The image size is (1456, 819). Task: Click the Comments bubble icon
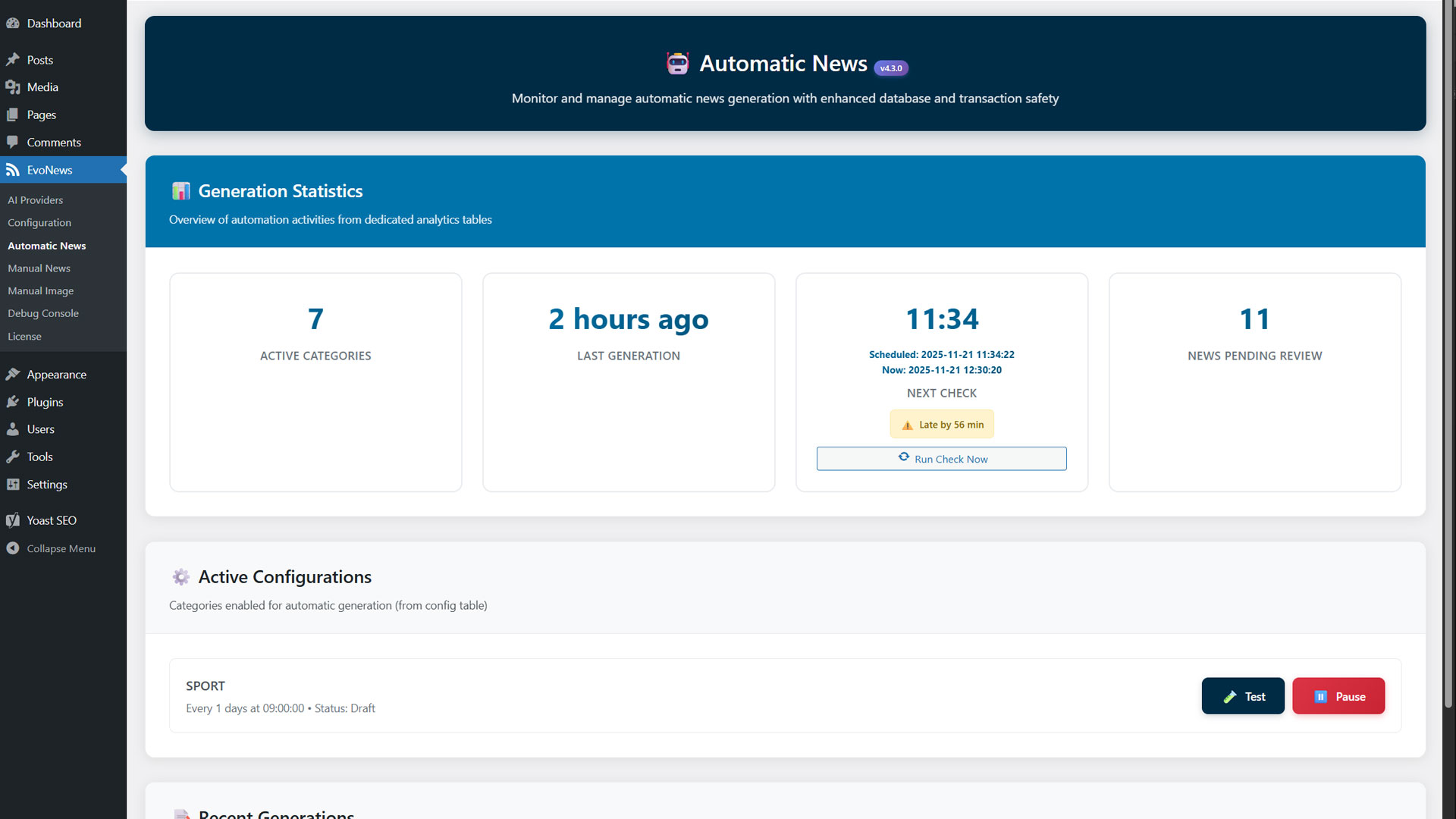13,143
